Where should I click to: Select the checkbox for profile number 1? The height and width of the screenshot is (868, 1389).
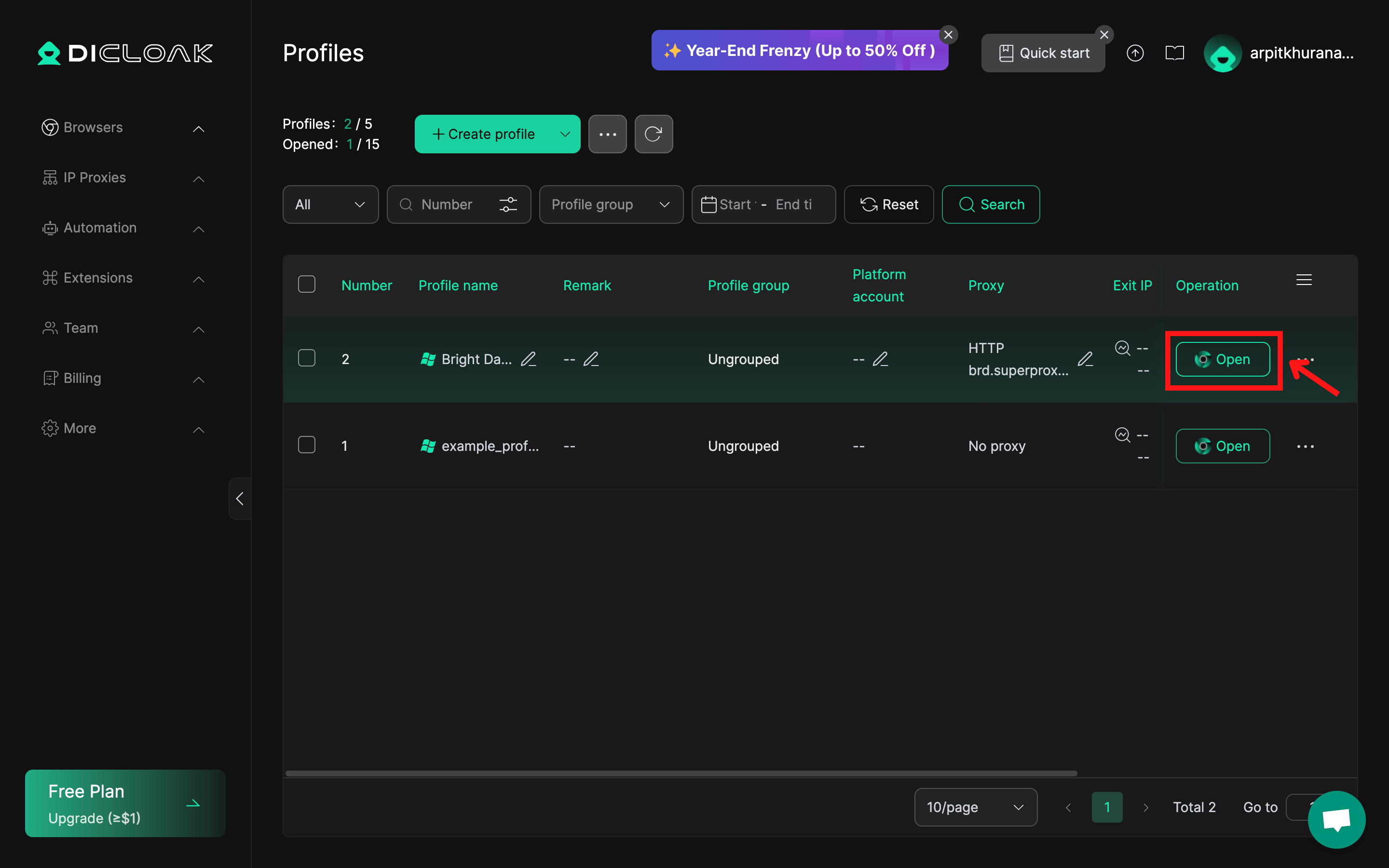point(307,445)
